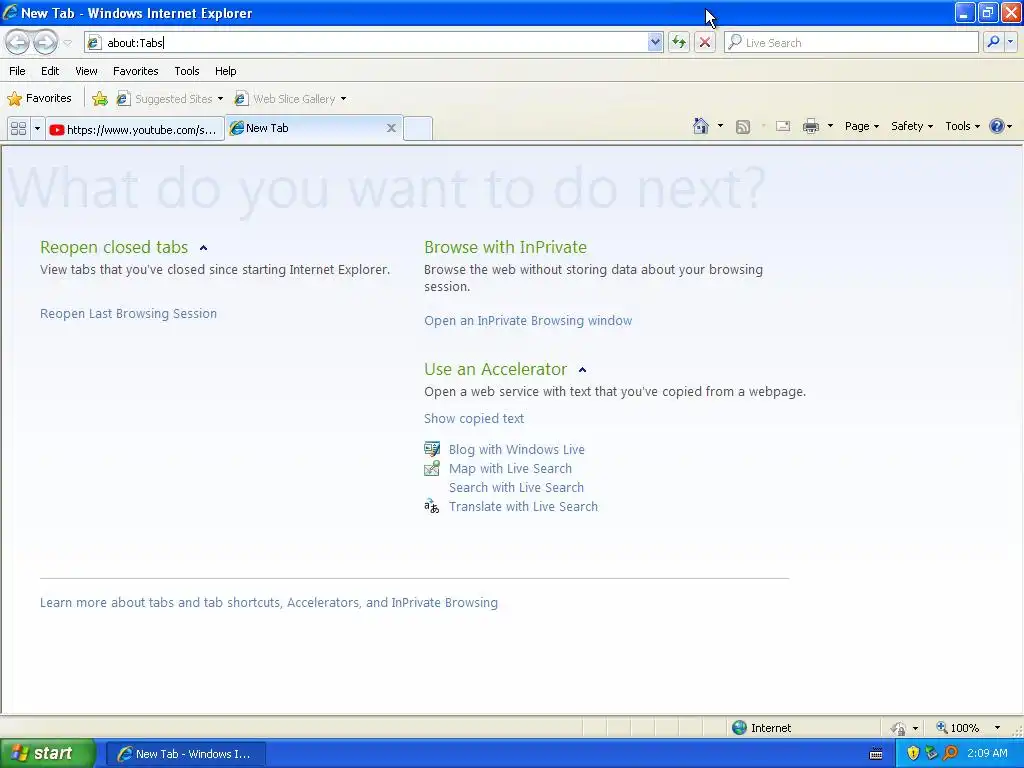Viewport: 1024px width, 768px height.
Task: Open the search provider options dropdown
Action: coord(1011,42)
